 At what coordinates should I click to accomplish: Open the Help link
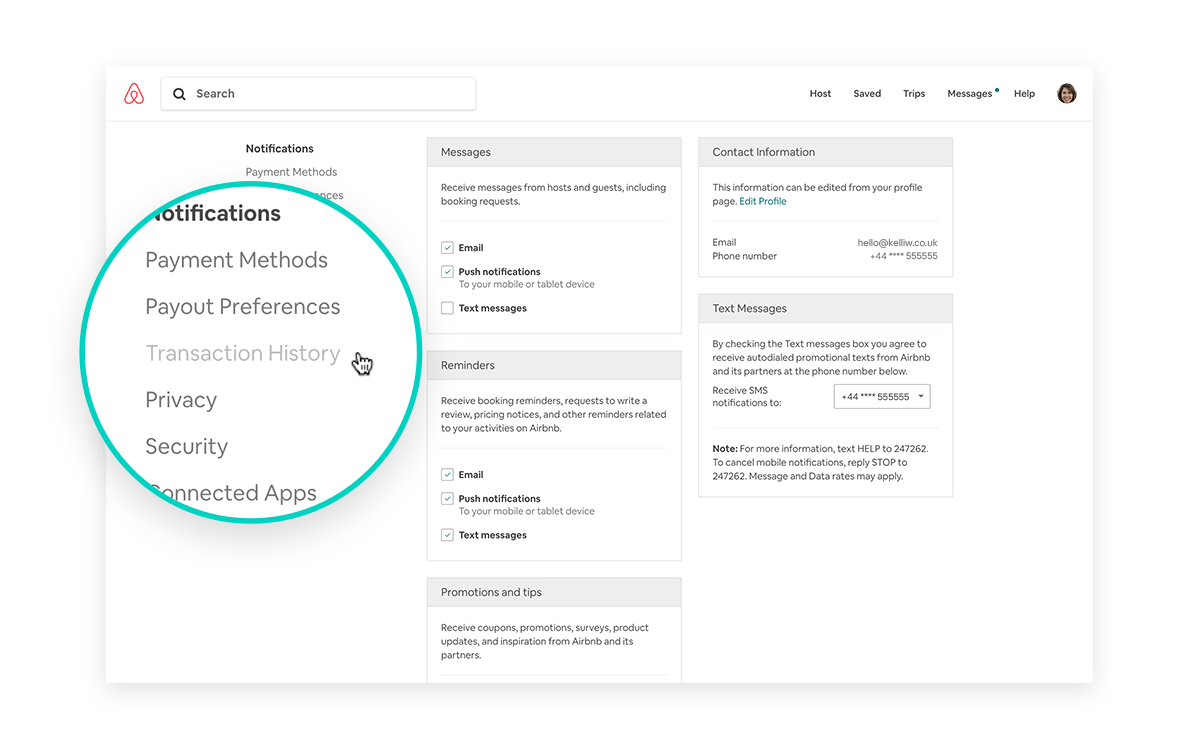pos(1024,94)
